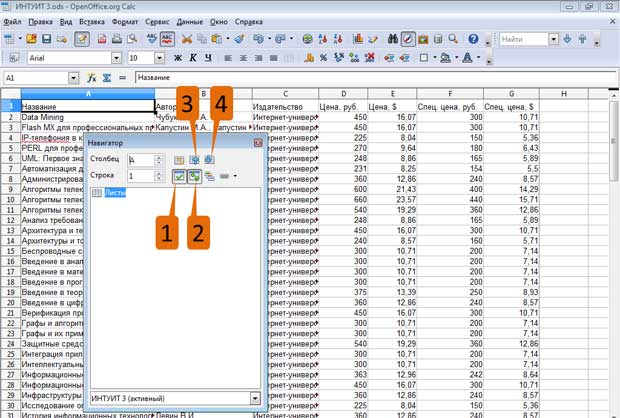Open the Формат menu
The width and height of the screenshot is (620, 418).
pyautogui.click(x=125, y=22)
